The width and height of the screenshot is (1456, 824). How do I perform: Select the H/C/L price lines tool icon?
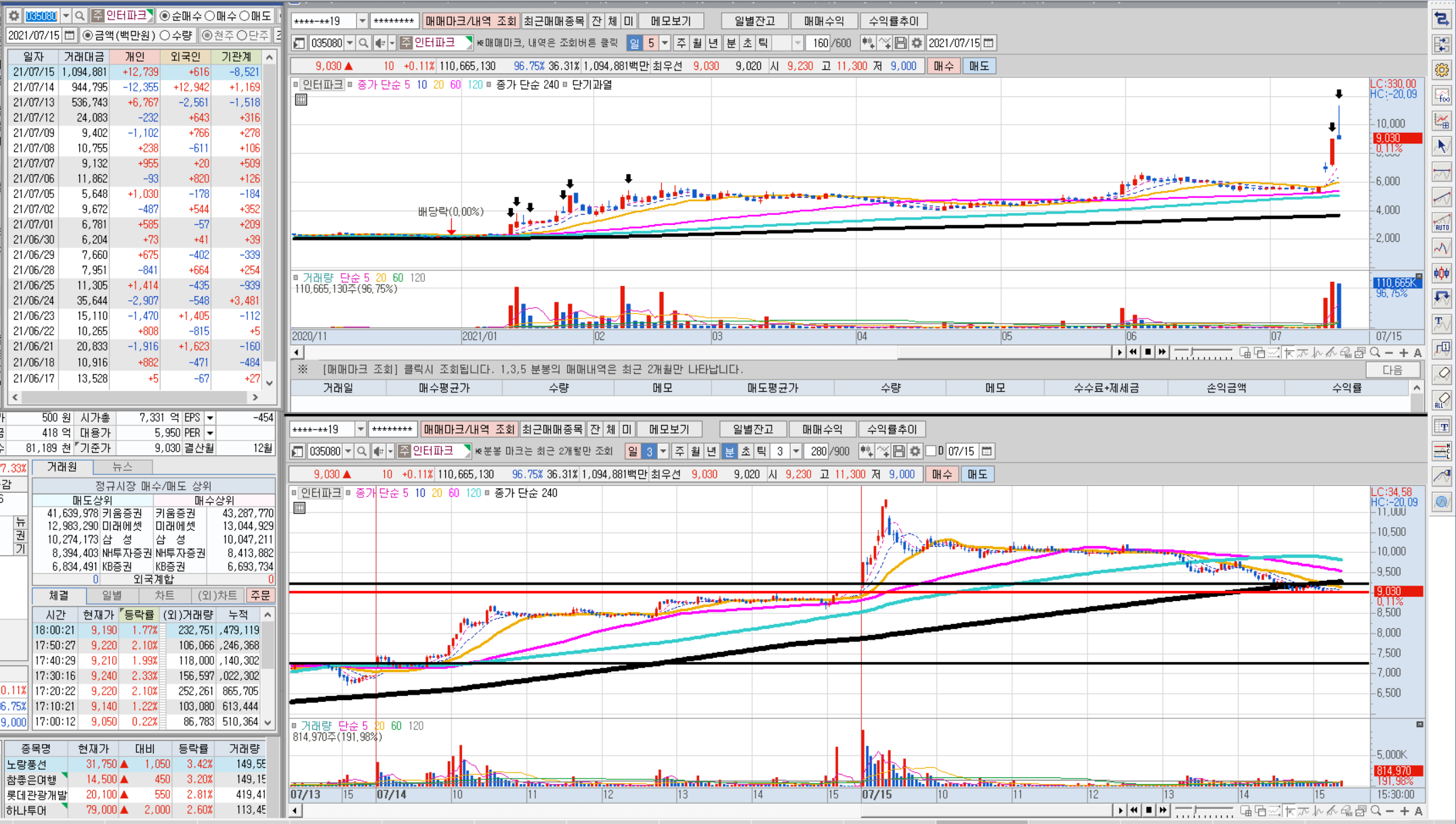click(1442, 451)
